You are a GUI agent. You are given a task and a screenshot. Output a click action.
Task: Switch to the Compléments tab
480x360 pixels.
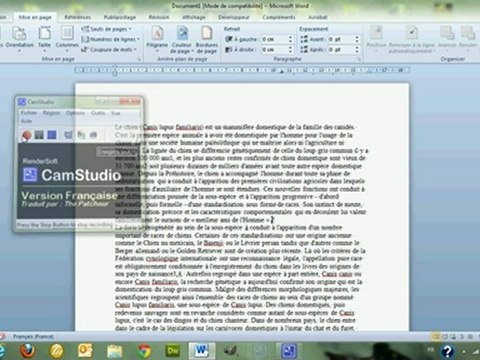[x=279, y=17]
